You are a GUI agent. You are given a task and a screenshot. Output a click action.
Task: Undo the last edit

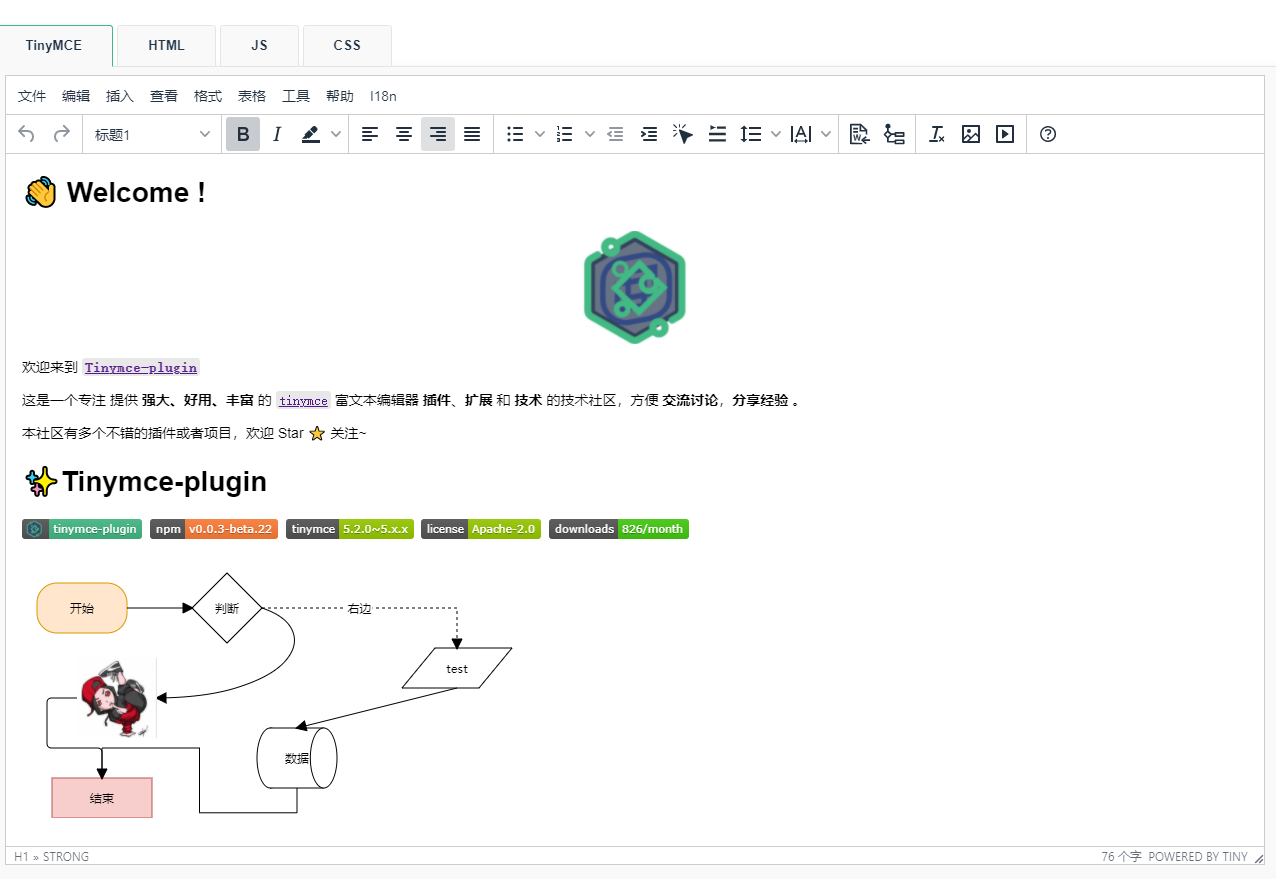pos(27,134)
